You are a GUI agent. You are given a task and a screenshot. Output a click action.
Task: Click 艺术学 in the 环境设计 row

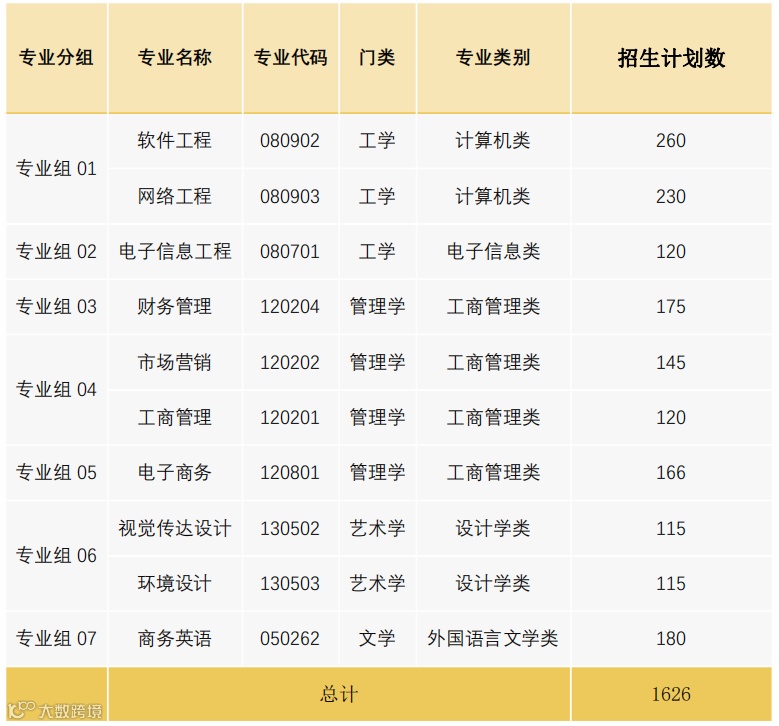(x=378, y=583)
